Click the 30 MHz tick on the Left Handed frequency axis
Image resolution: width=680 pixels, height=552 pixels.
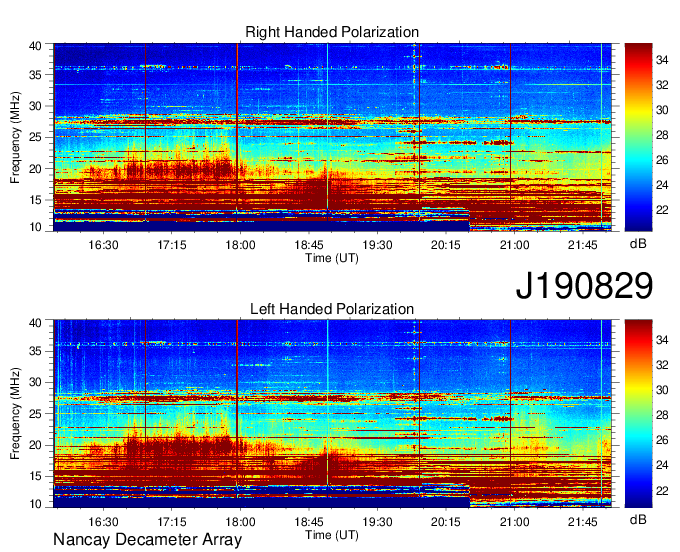[36, 382]
